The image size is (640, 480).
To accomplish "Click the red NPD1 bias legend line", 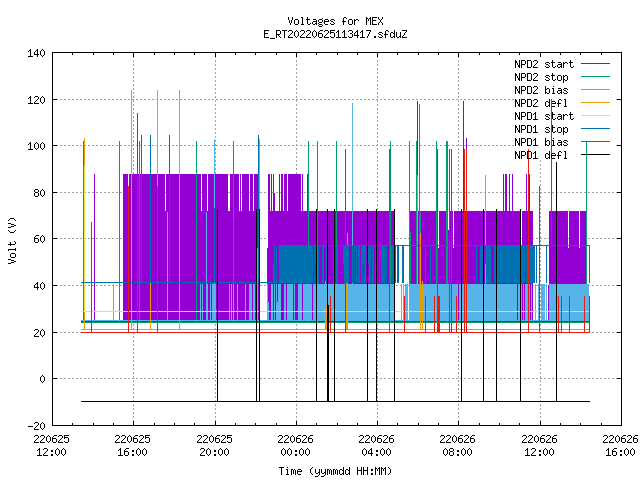I will (596, 142).
